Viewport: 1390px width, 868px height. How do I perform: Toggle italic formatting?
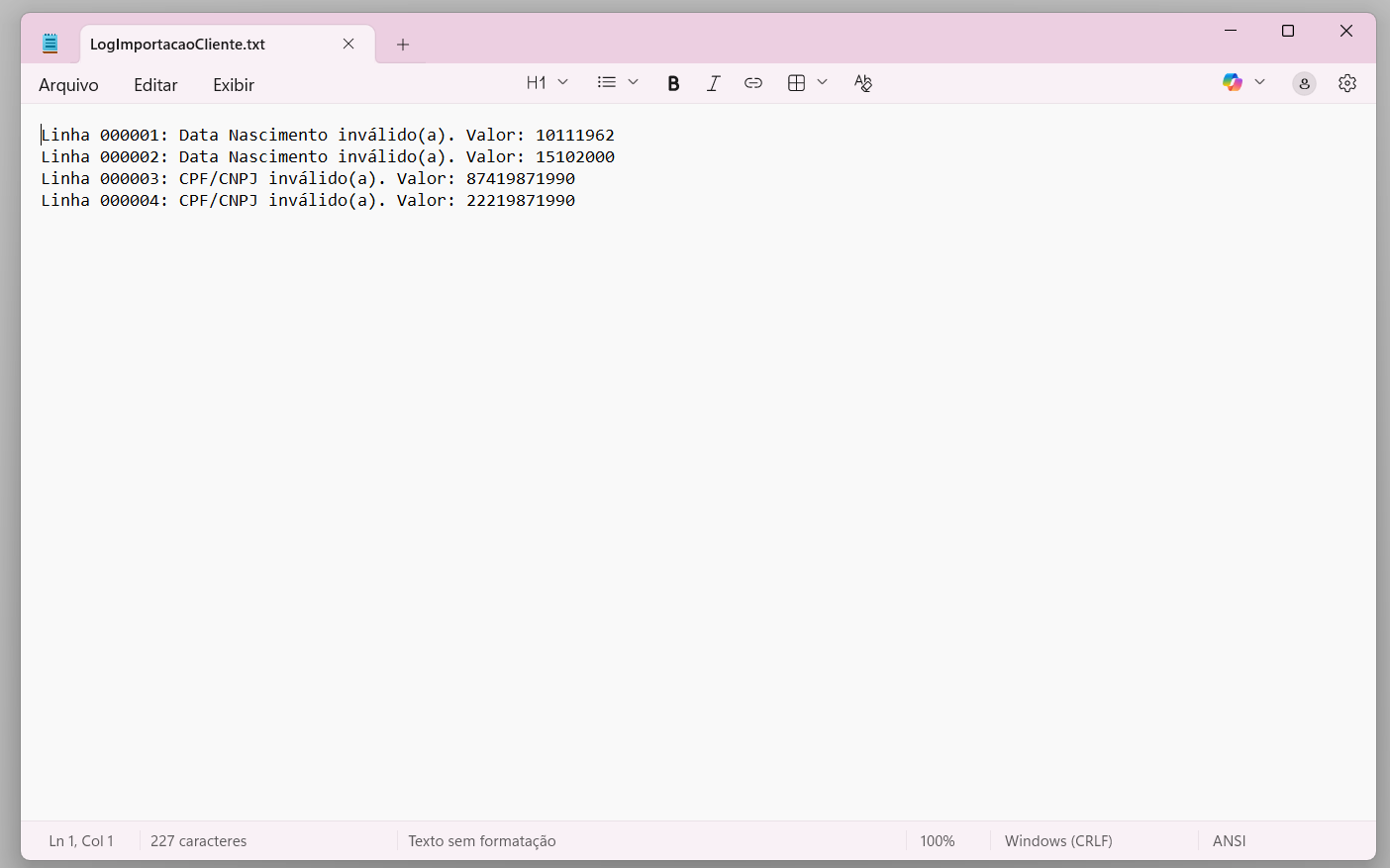coord(713,83)
